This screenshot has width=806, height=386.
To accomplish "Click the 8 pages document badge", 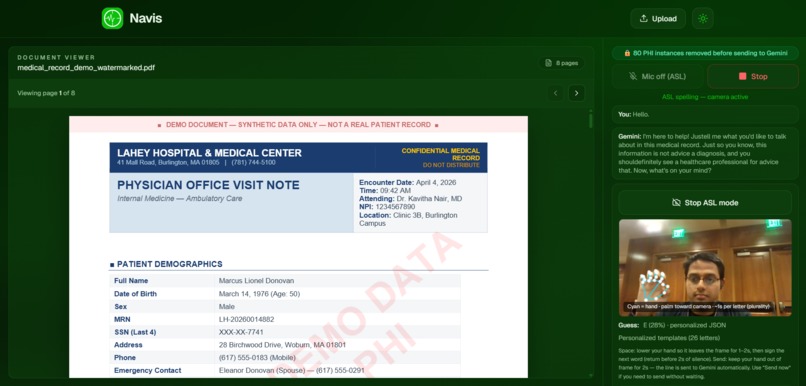I will click(x=562, y=63).
